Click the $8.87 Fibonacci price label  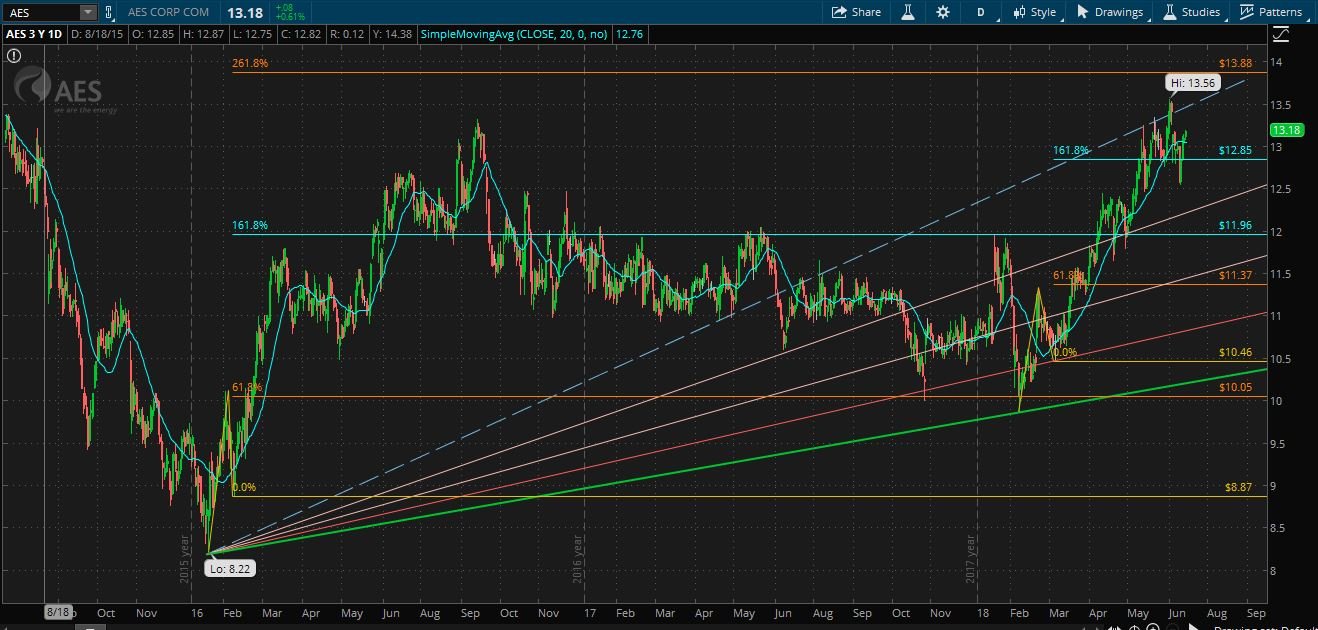[1238, 487]
